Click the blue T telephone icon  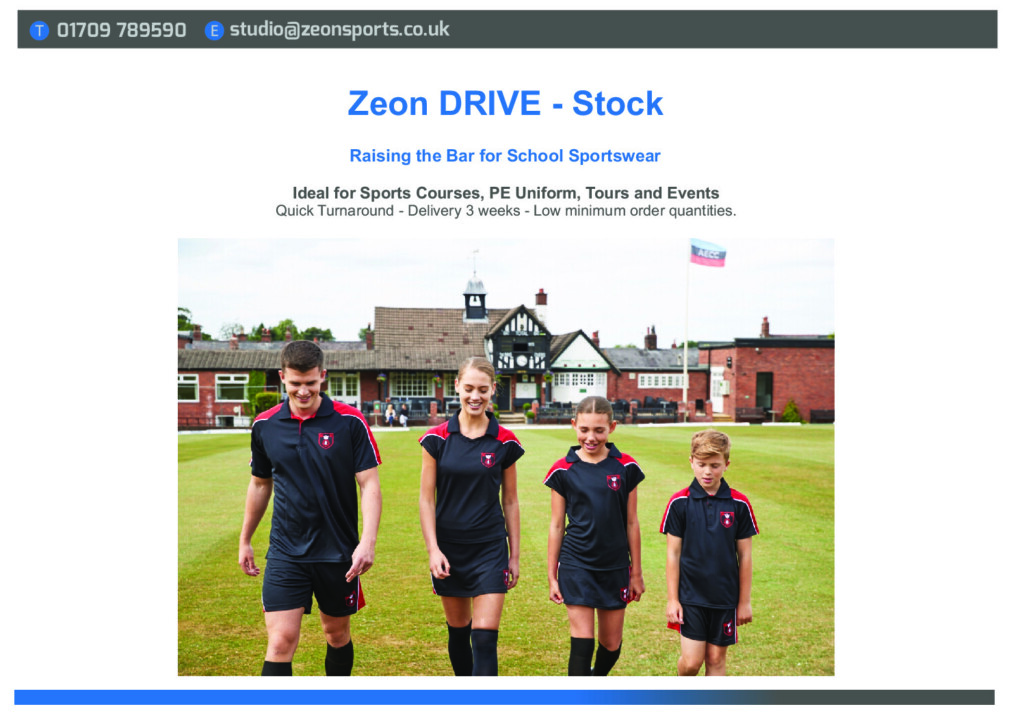[39, 30]
